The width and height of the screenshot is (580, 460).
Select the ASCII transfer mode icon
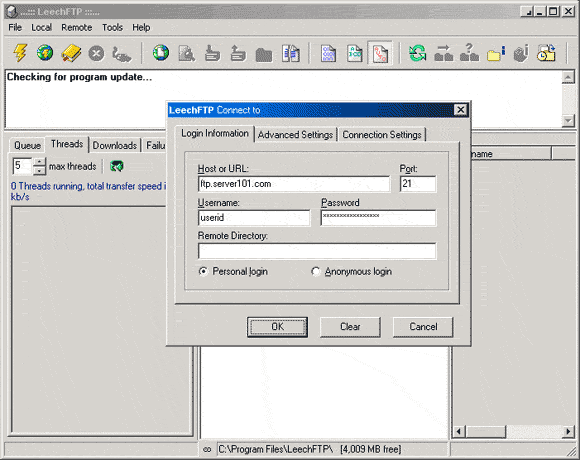[x=354, y=54]
